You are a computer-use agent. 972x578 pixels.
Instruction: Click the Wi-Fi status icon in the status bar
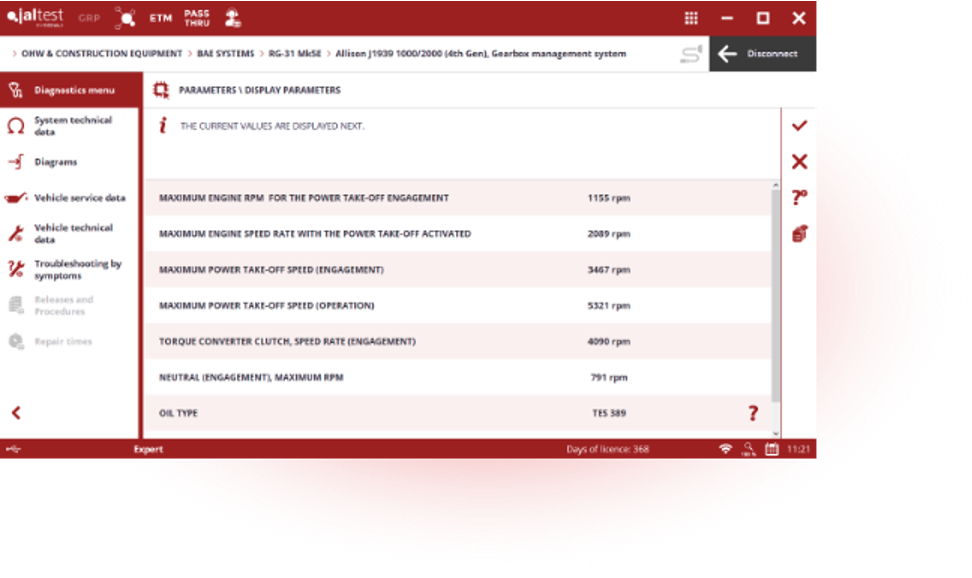727,449
